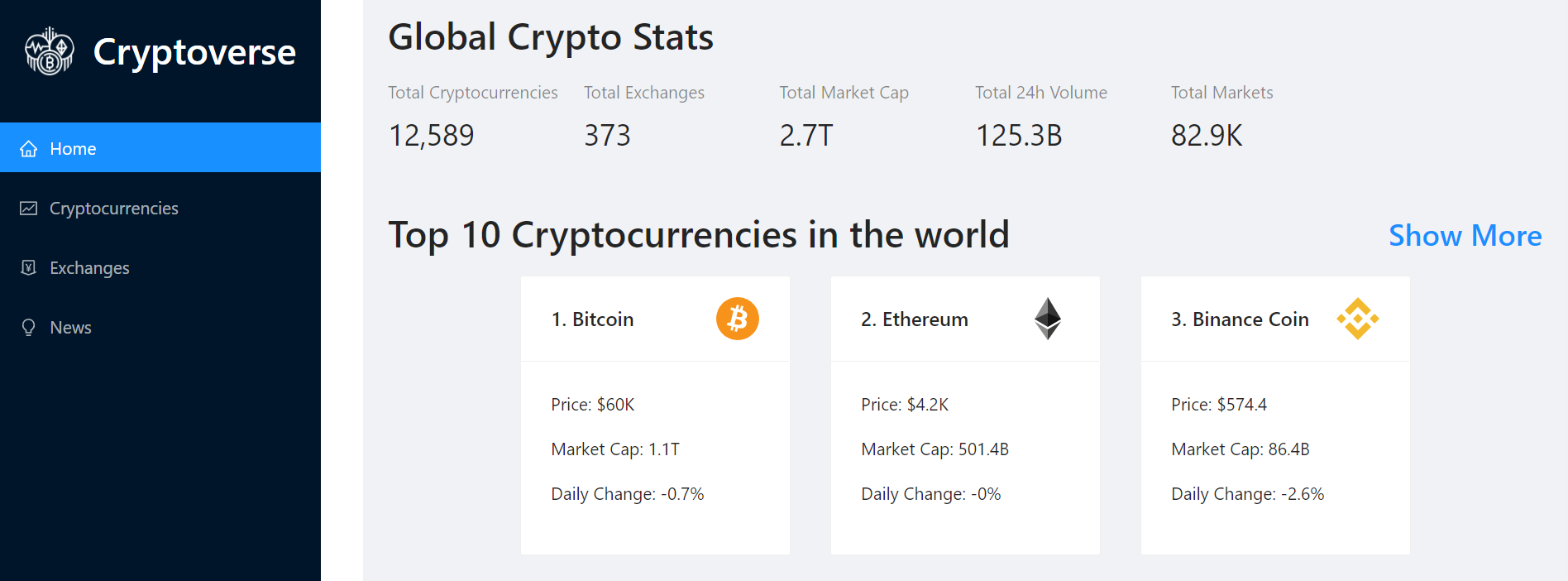
Task: Click the Exchanges icon in sidebar
Action: pyautogui.click(x=29, y=268)
